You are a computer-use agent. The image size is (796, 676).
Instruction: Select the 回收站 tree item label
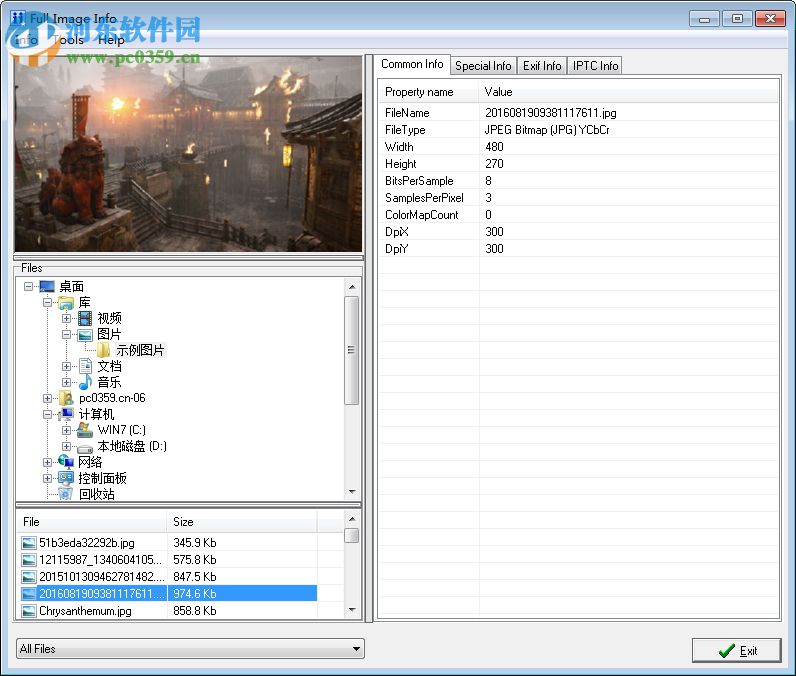pos(97,494)
